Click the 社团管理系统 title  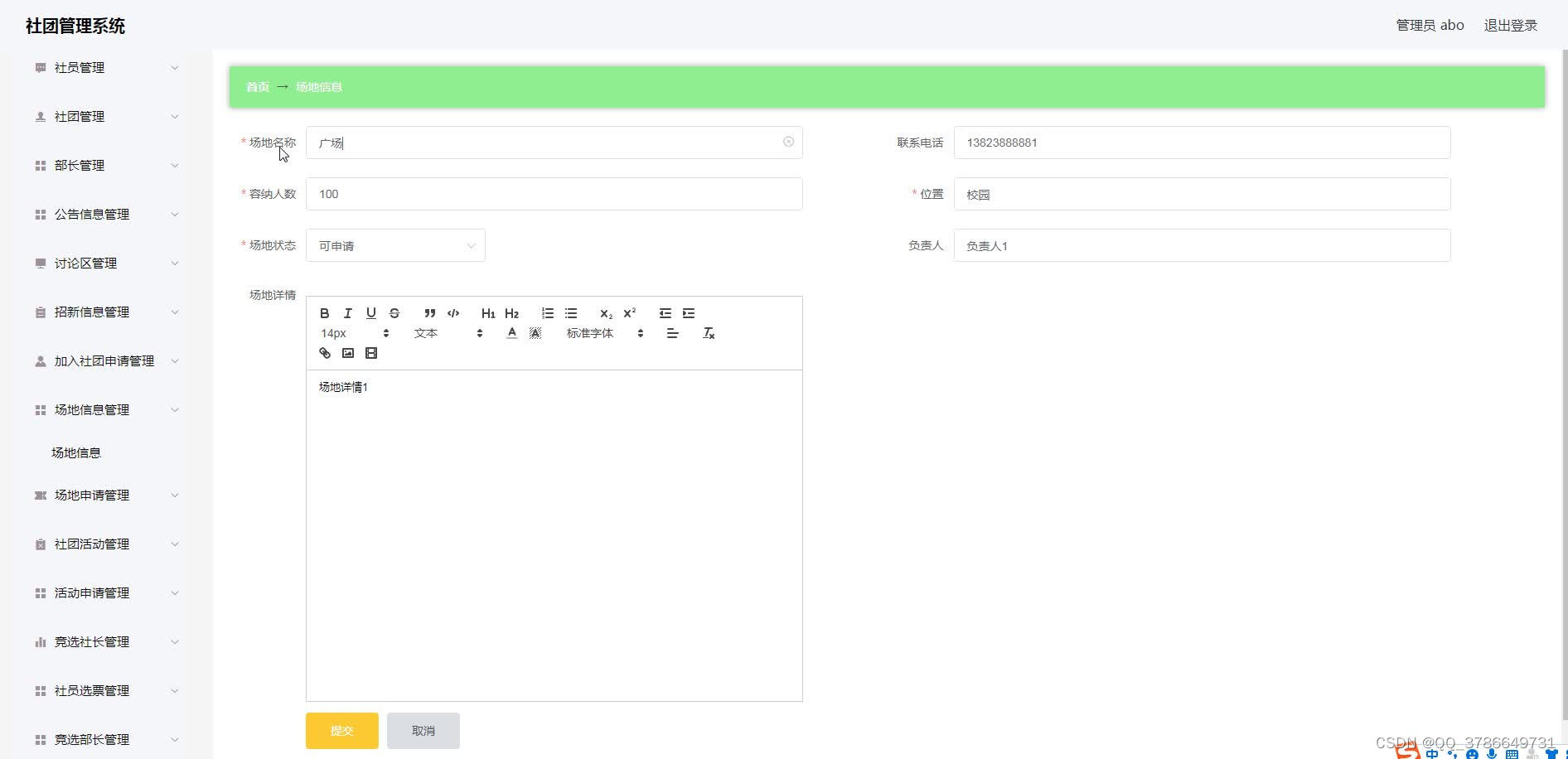pos(75,26)
